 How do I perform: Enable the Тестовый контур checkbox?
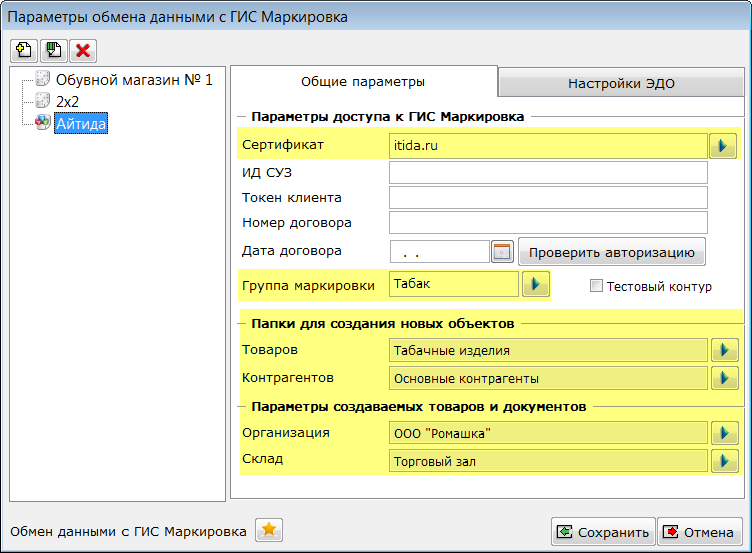coord(596,286)
